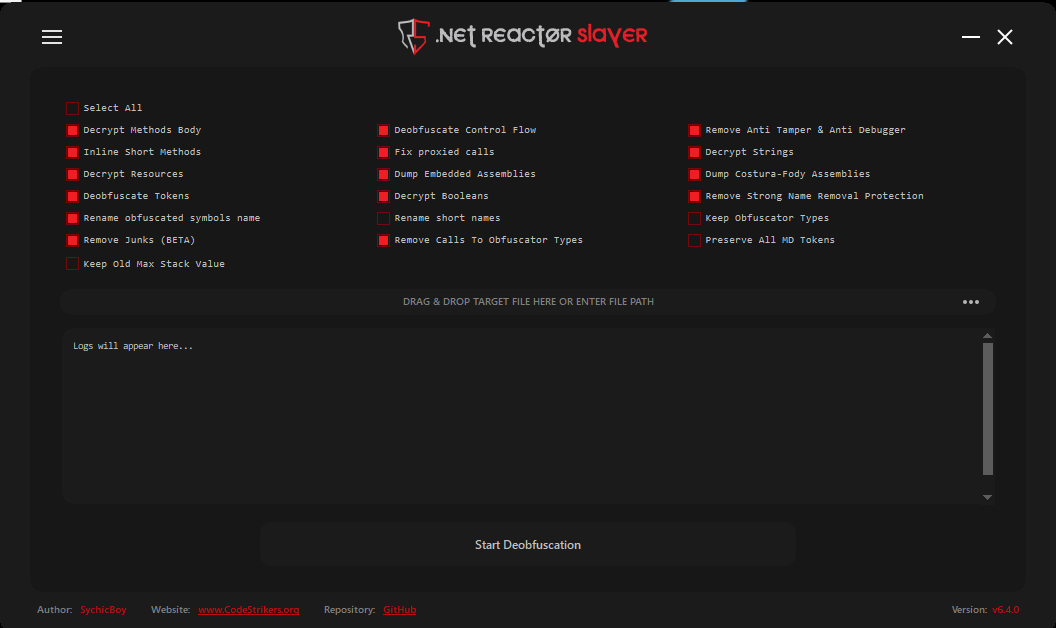This screenshot has height=628, width=1056.
Task: Toggle Keep Obfuscator Types checkbox
Action: coord(694,218)
